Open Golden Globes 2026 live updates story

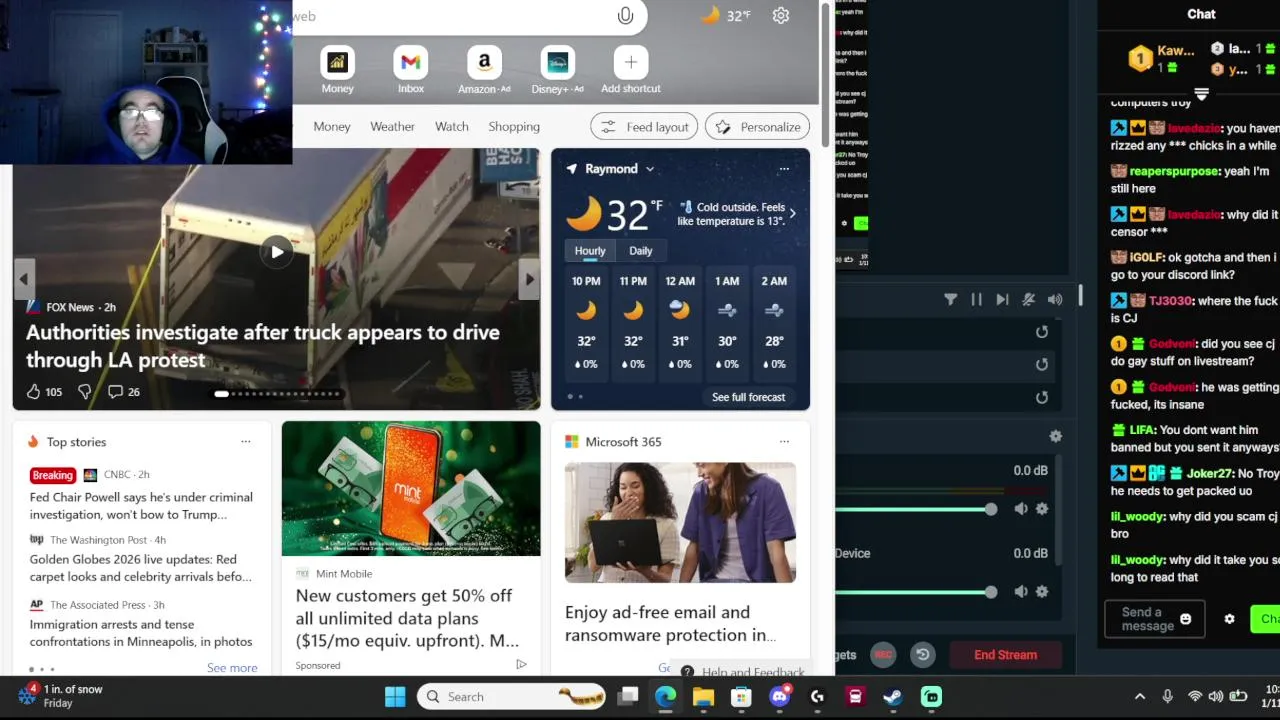click(141, 568)
